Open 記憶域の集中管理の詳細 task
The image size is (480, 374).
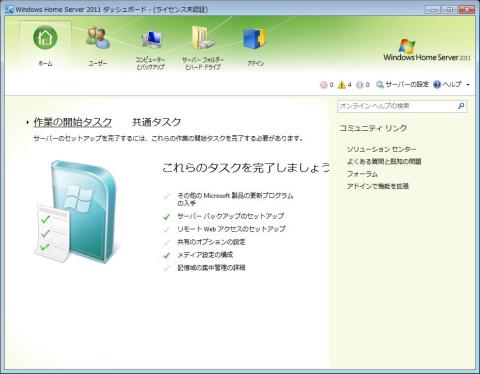coord(211,268)
